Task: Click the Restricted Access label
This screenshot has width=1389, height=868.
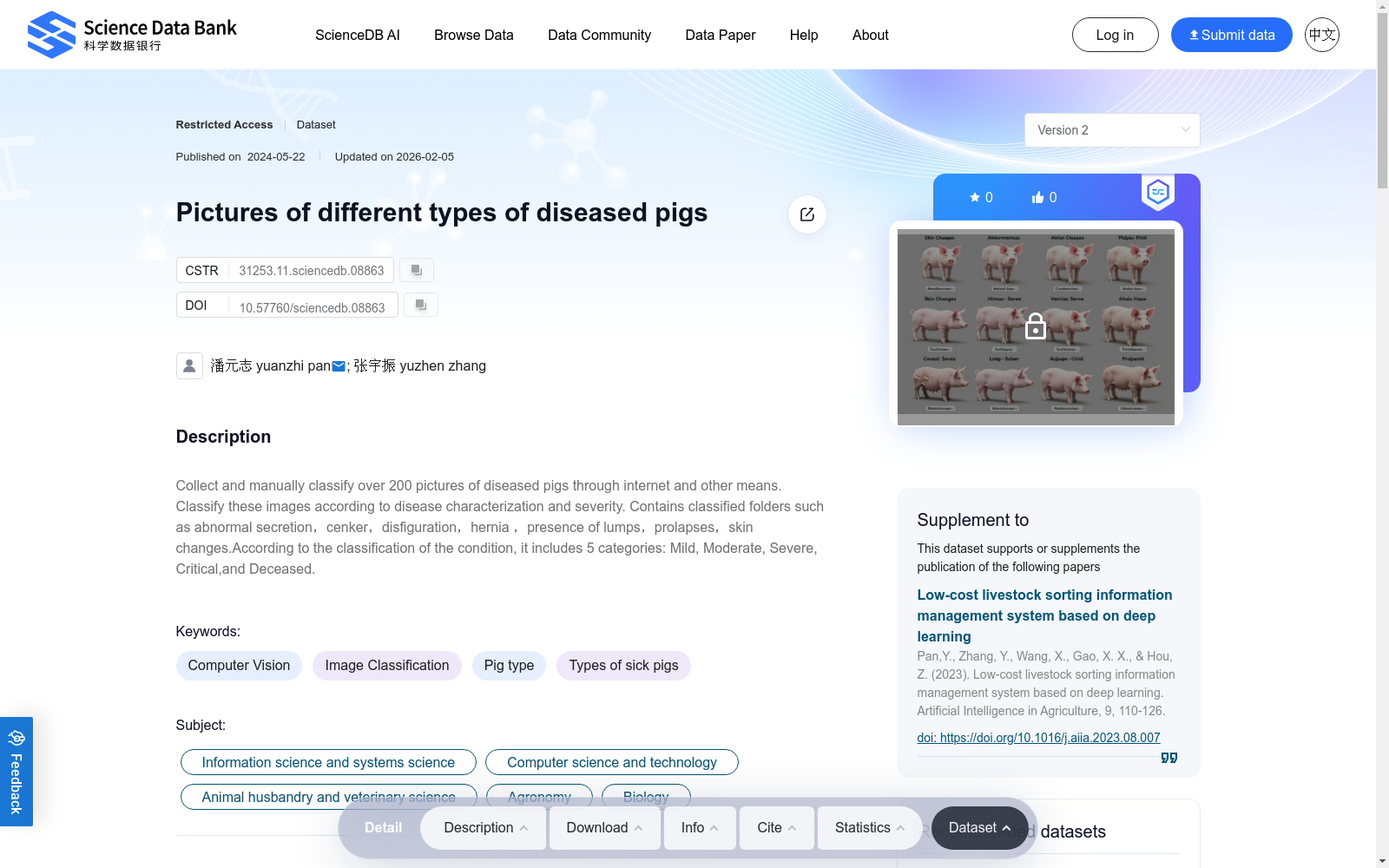Action: click(x=224, y=125)
